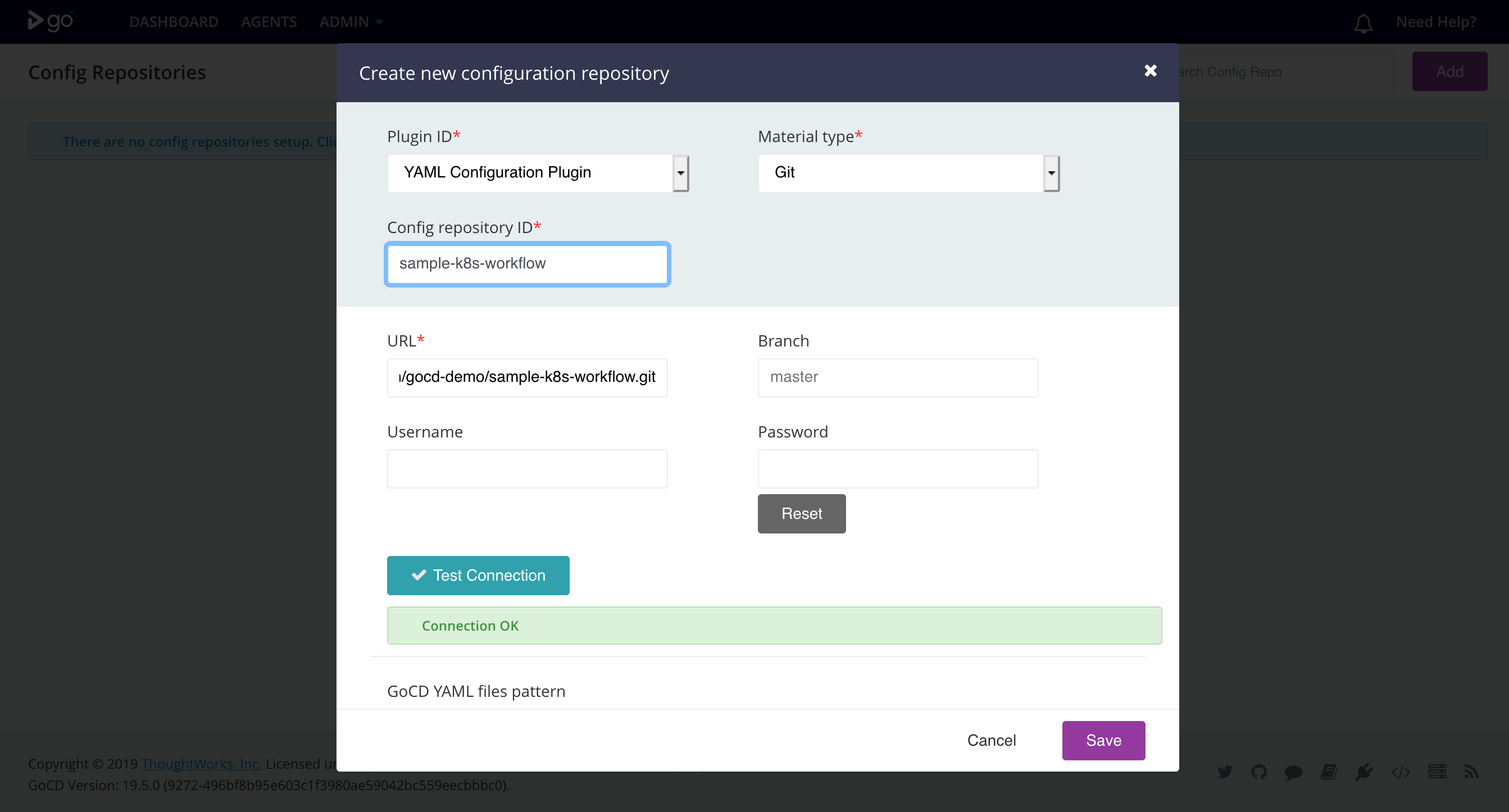The height and width of the screenshot is (812, 1509).
Task: Open the RSS feed icon
Action: click(x=1472, y=772)
